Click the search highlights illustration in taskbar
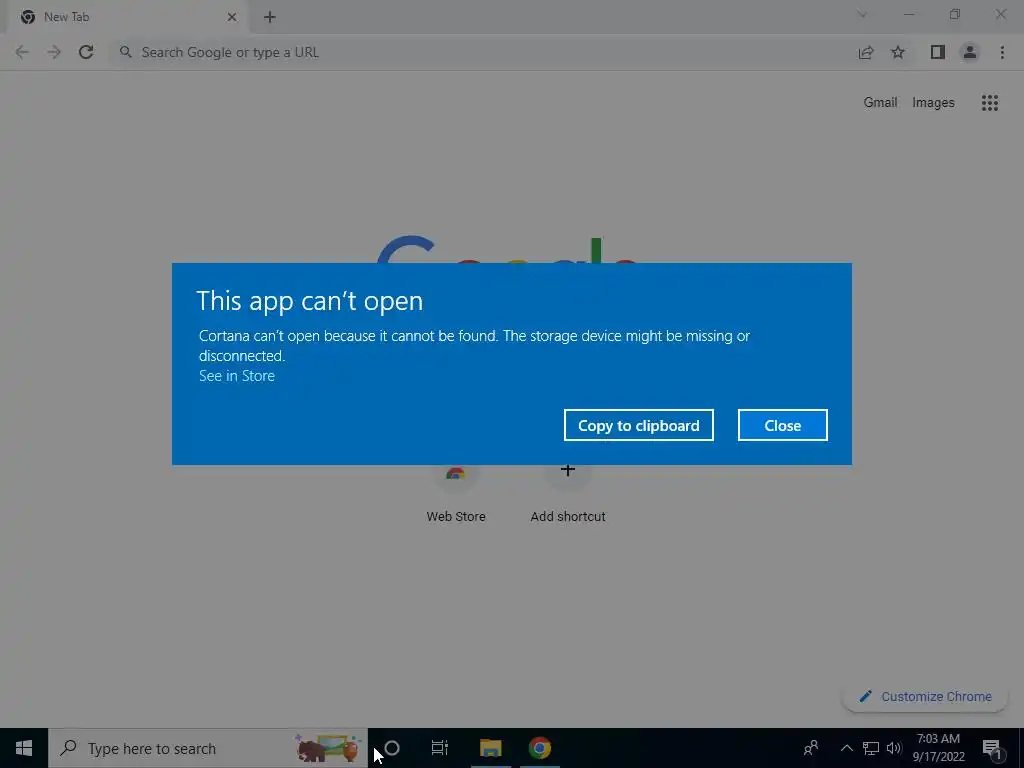The height and width of the screenshot is (768, 1024). pos(328,748)
